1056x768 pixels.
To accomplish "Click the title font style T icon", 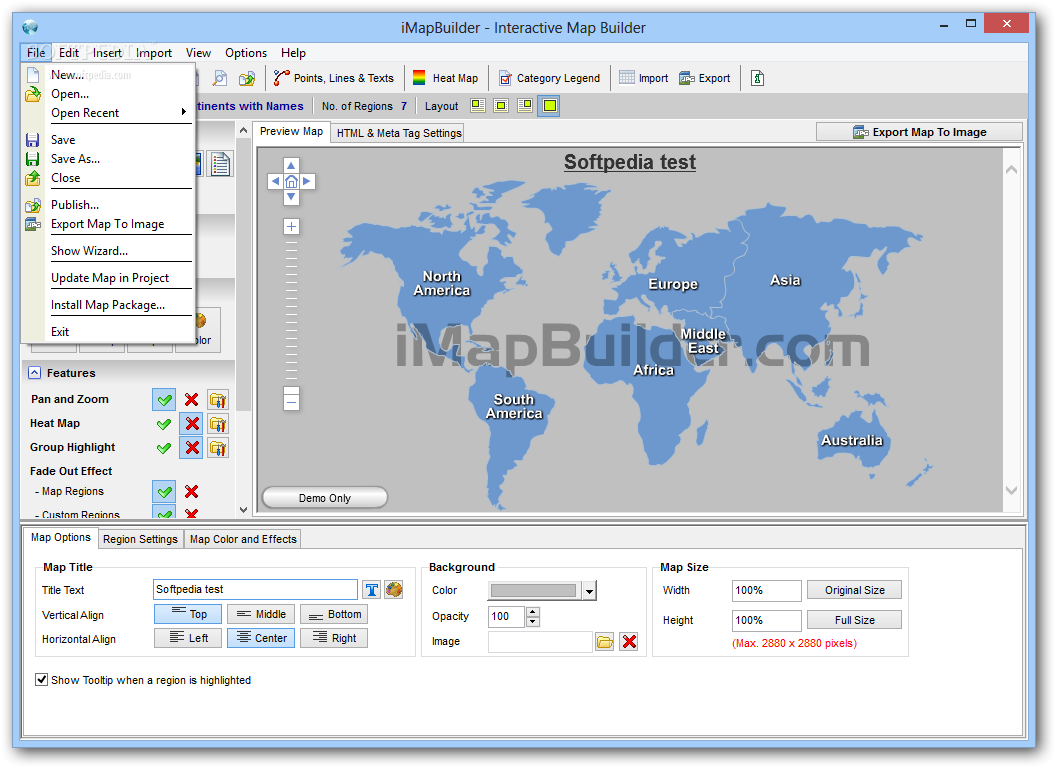I will (x=372, y=590).
